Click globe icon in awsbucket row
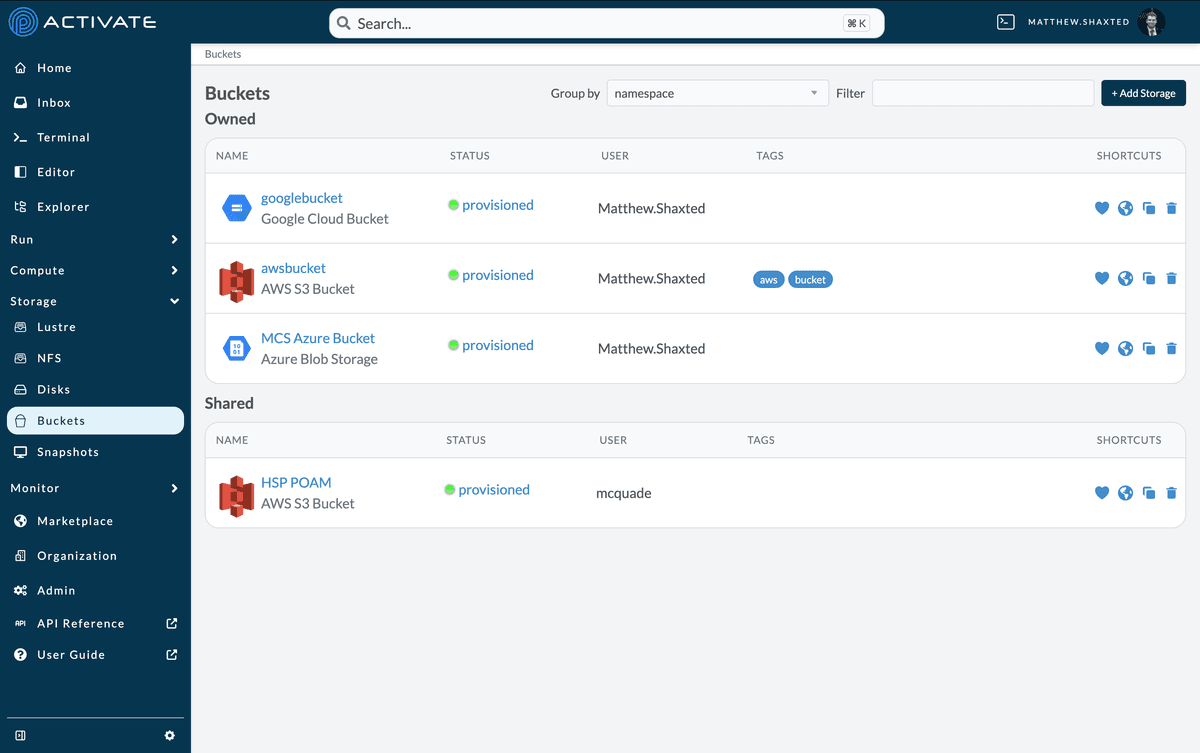The width and height of the screenshot is (1200, 753). 1125,278
